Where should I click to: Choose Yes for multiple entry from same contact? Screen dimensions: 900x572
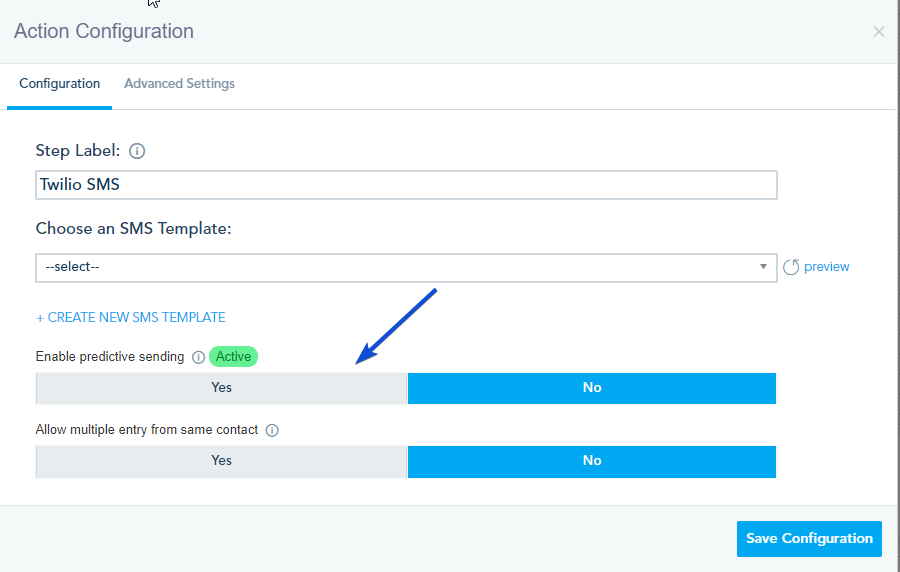[222, 461]
